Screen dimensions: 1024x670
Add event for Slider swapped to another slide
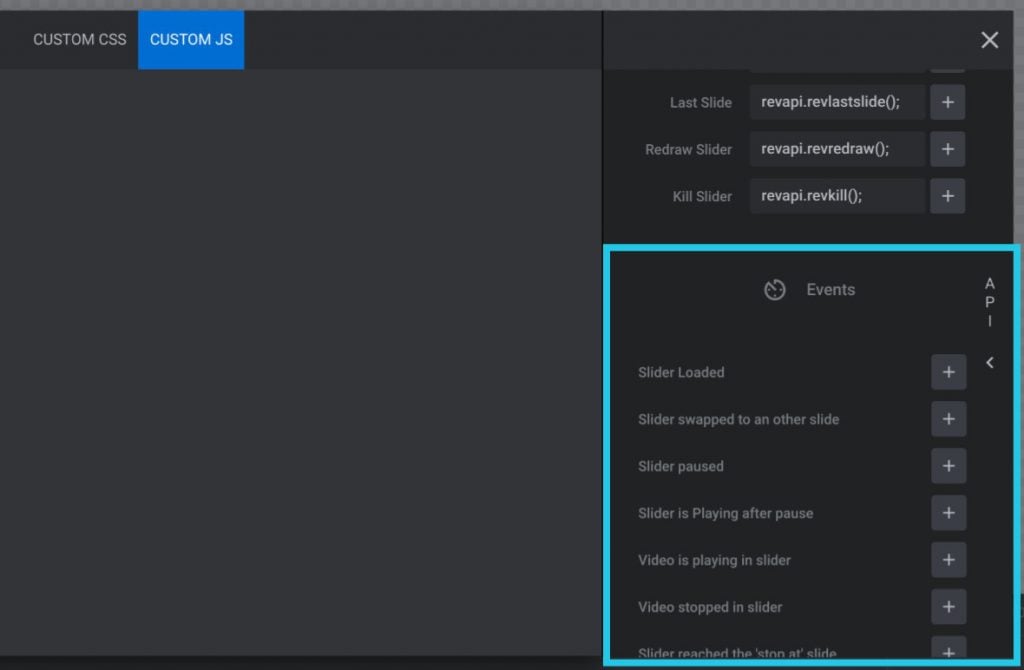coord(948,419)
